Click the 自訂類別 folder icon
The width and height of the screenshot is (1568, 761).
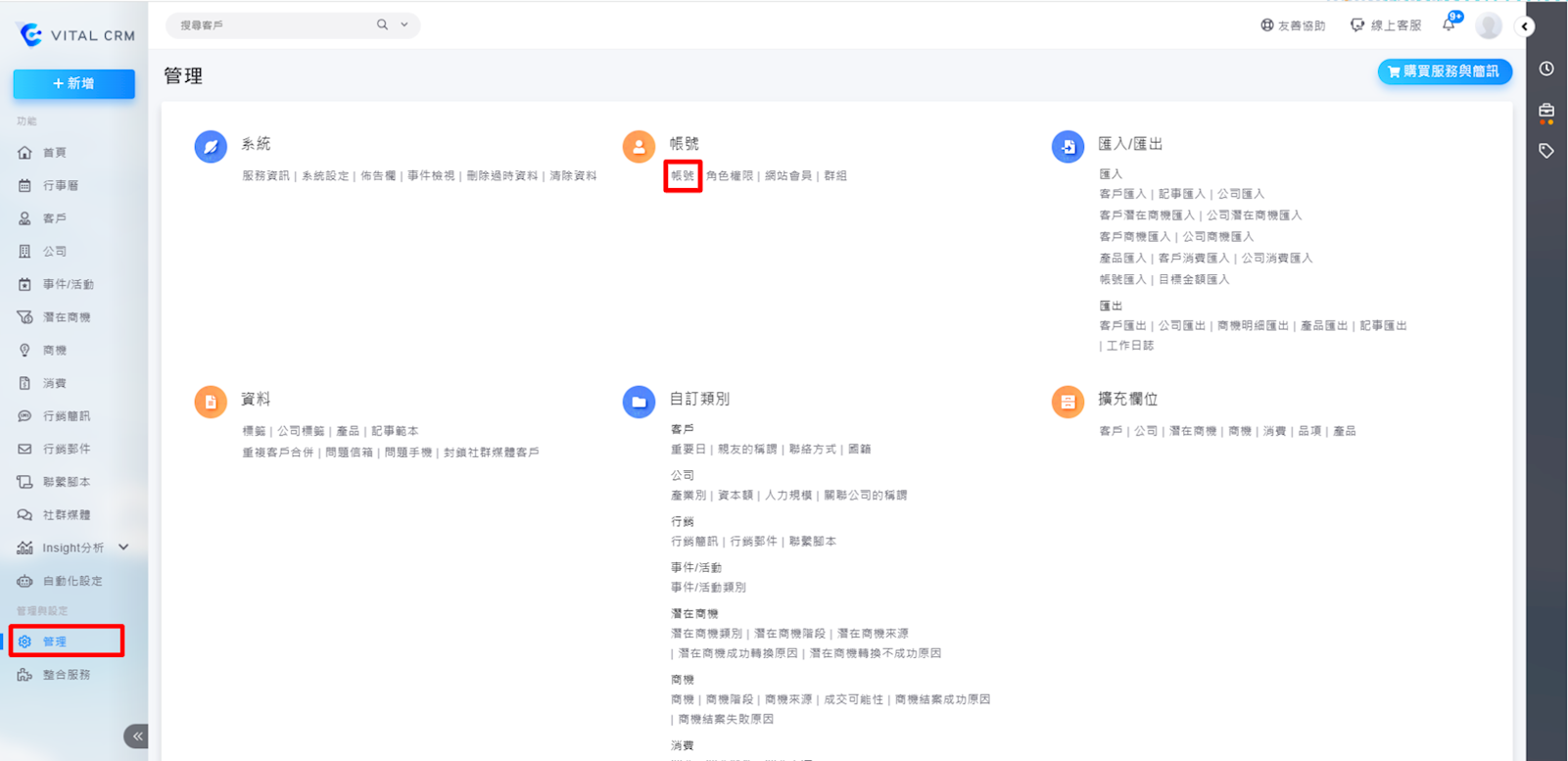[639, 402]
